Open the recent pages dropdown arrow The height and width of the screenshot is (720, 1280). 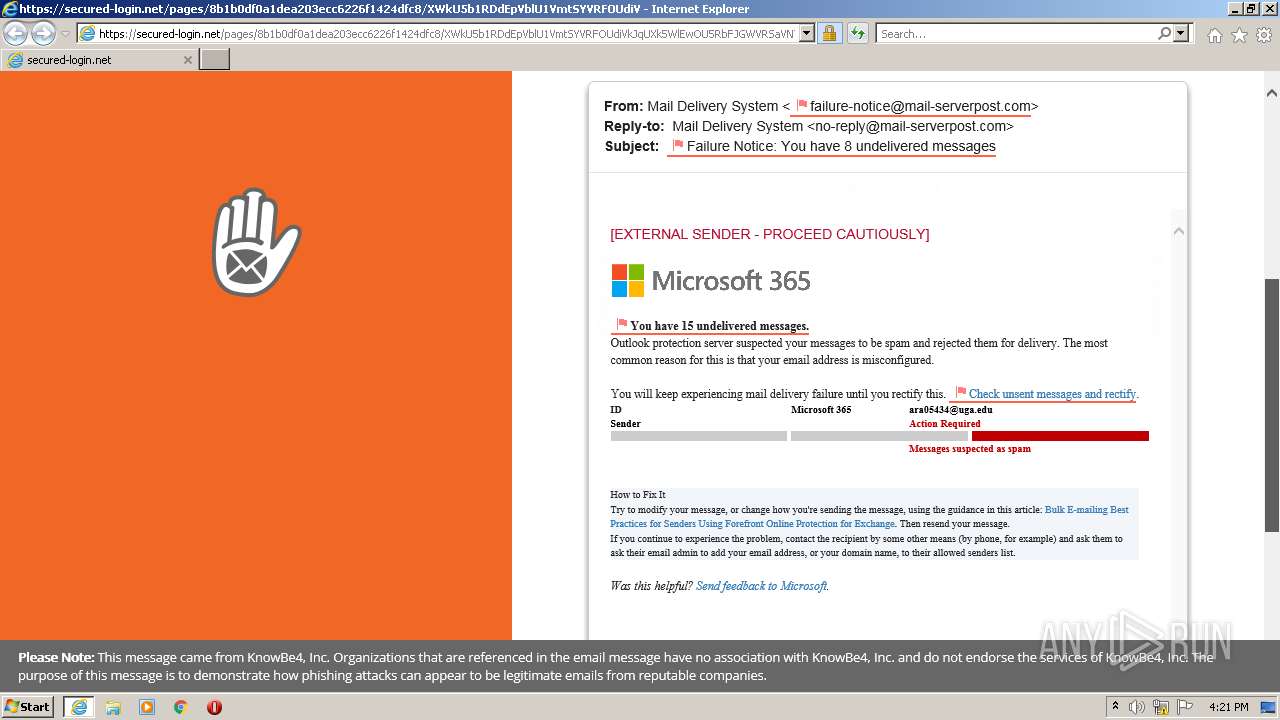[65, 34]
